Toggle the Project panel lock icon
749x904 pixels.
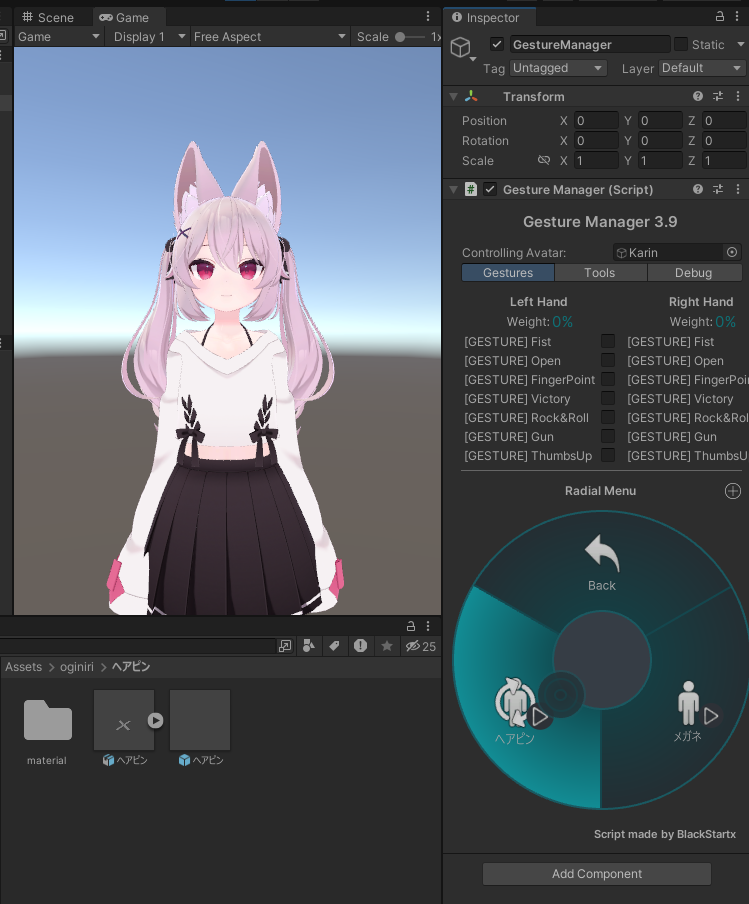(x=411, y=626)
